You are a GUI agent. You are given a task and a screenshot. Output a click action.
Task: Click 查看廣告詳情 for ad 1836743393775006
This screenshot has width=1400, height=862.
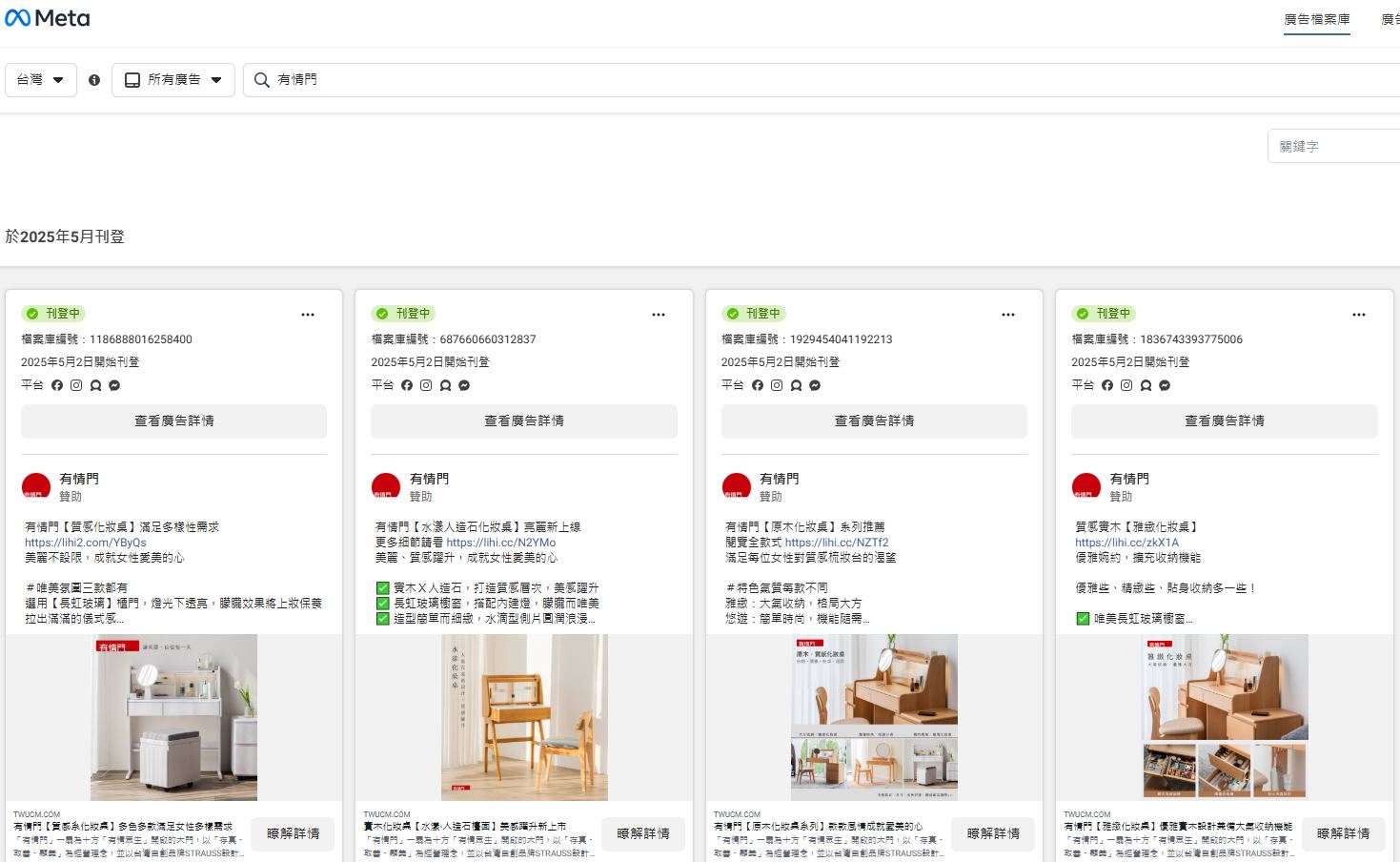pyautogui.click(x=1225, y=421)
